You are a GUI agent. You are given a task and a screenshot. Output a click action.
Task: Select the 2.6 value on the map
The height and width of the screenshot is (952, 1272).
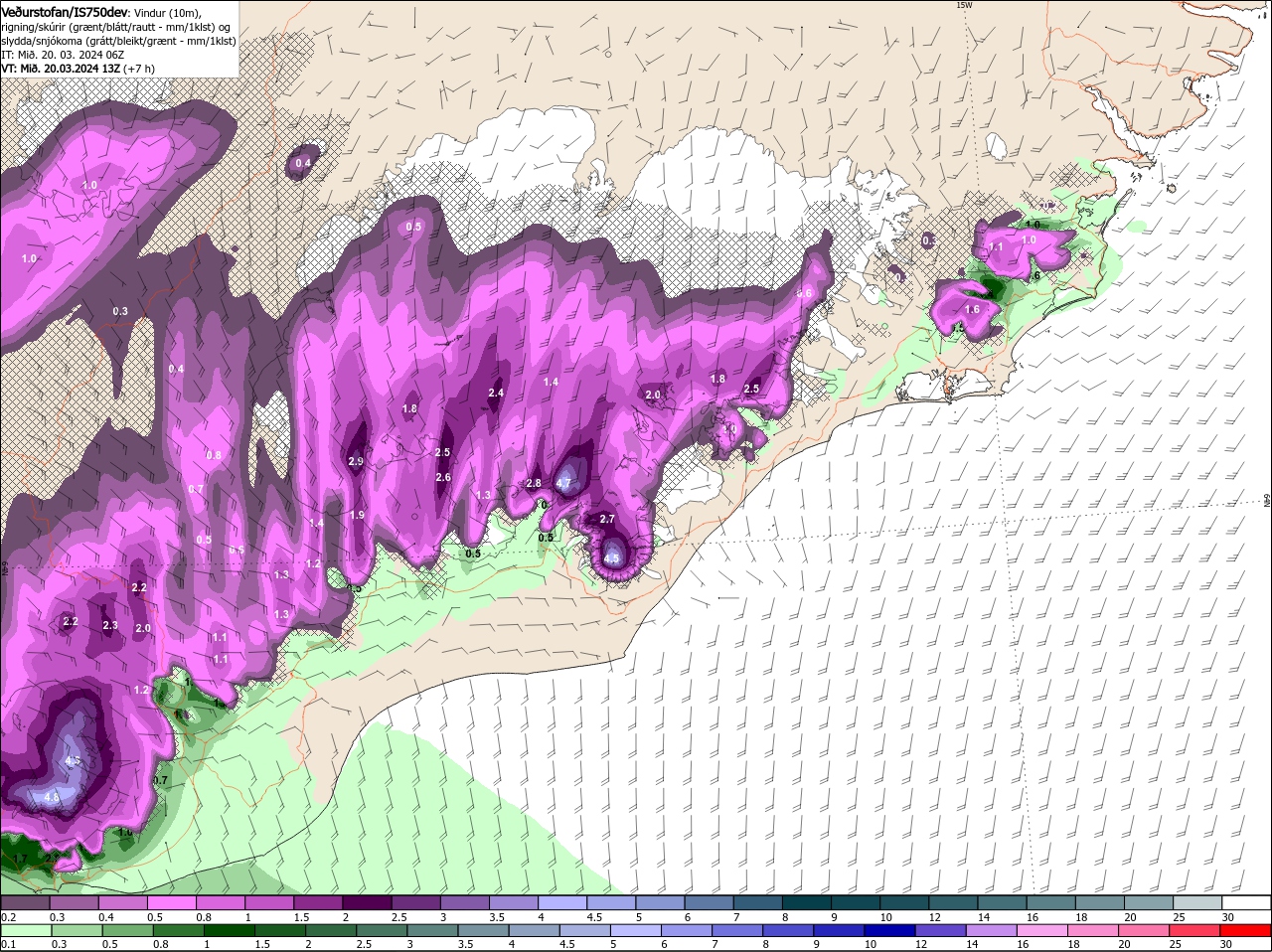tap(443, 477)
